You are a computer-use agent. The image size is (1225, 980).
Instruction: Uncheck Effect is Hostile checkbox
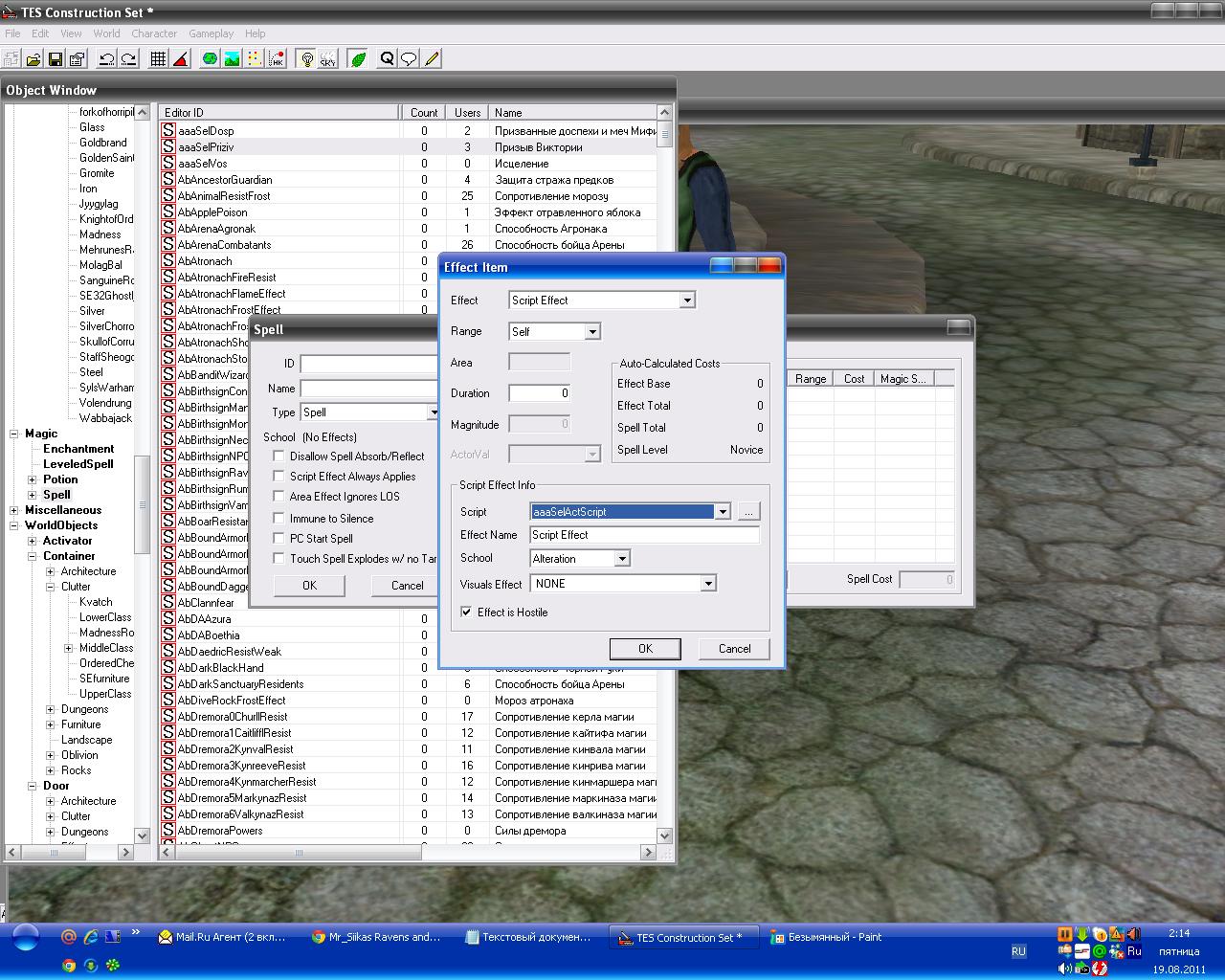467,612
